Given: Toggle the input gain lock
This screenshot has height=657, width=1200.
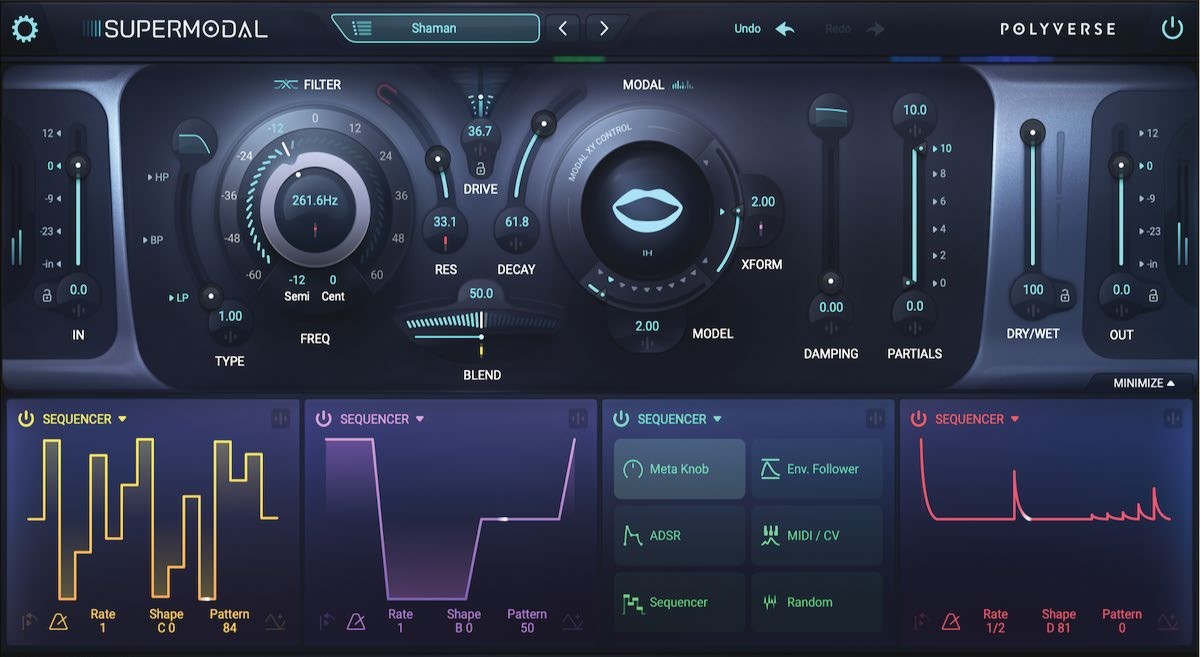Looking at the screenshot, I should coord(45,295).
